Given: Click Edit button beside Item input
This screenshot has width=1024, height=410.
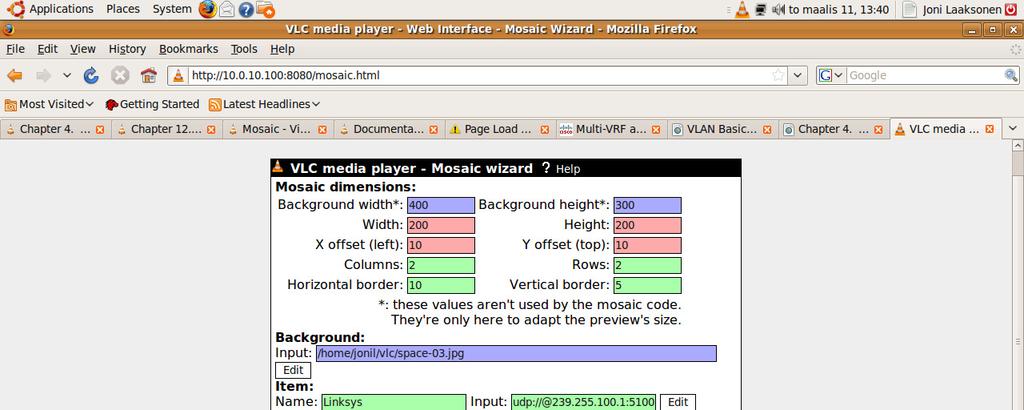Looking at the screenshot, I should pyautogui.click(x=678, y=402).
